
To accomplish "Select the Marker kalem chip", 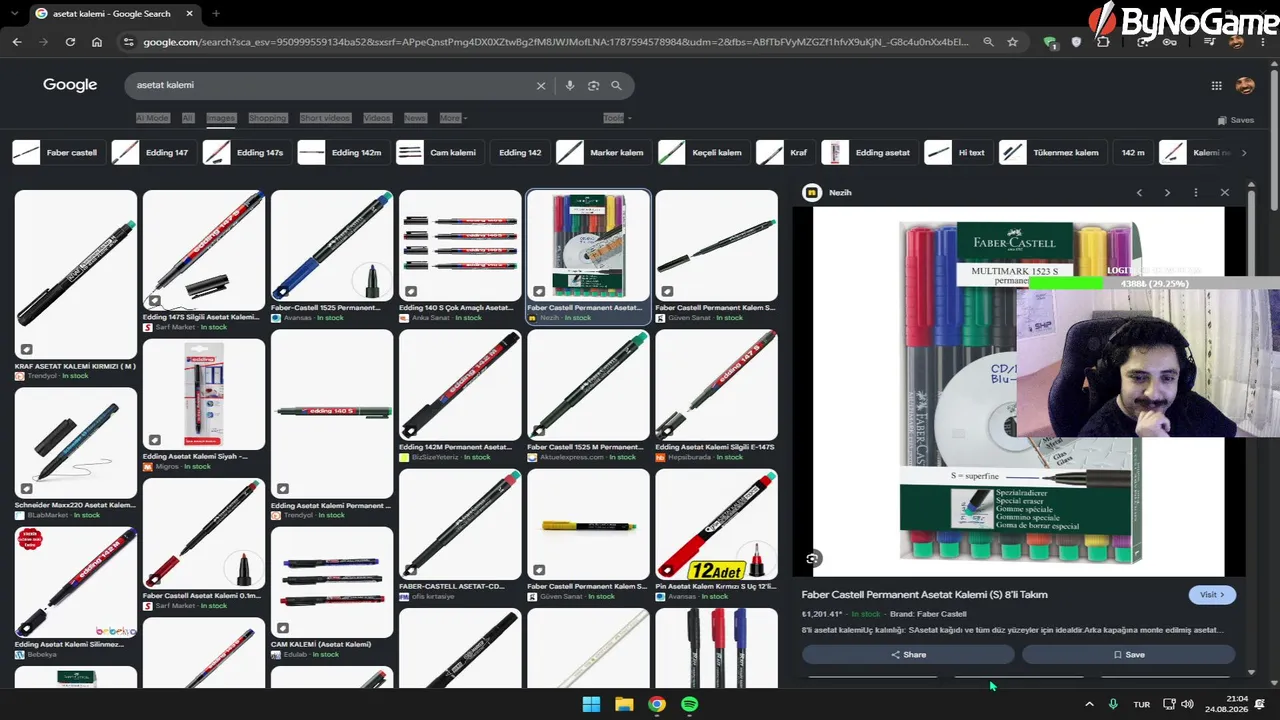I will (x=603, y=153).
